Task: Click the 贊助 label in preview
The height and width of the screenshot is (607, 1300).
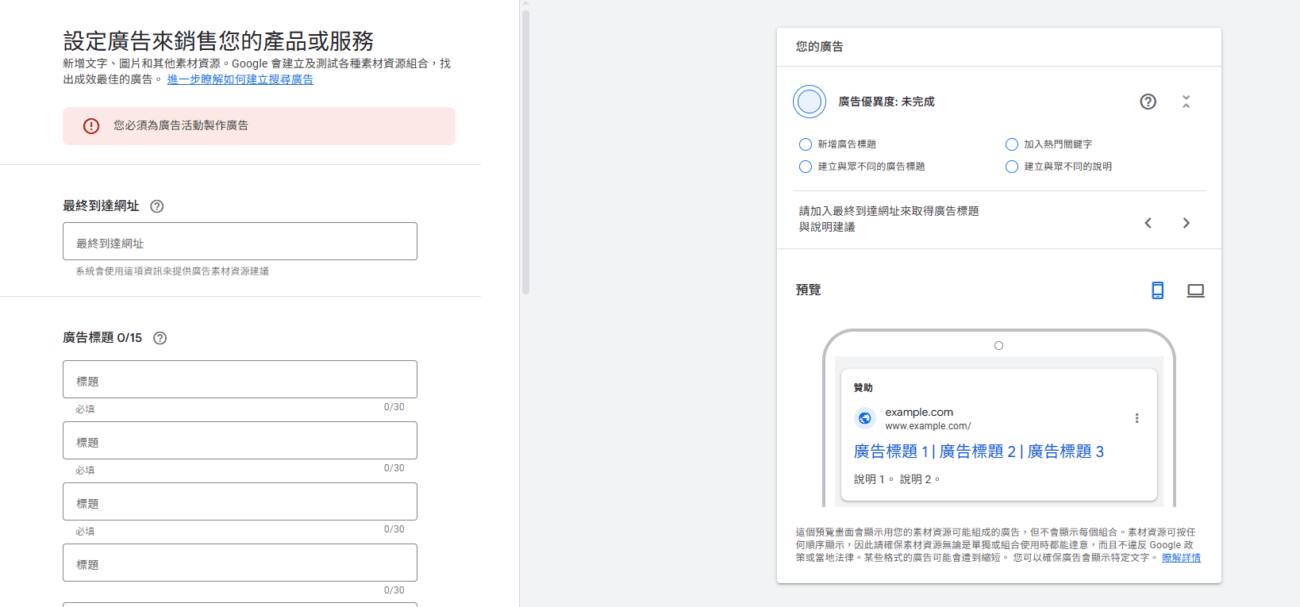Action: pyautogui.click(x=863, y=387)
